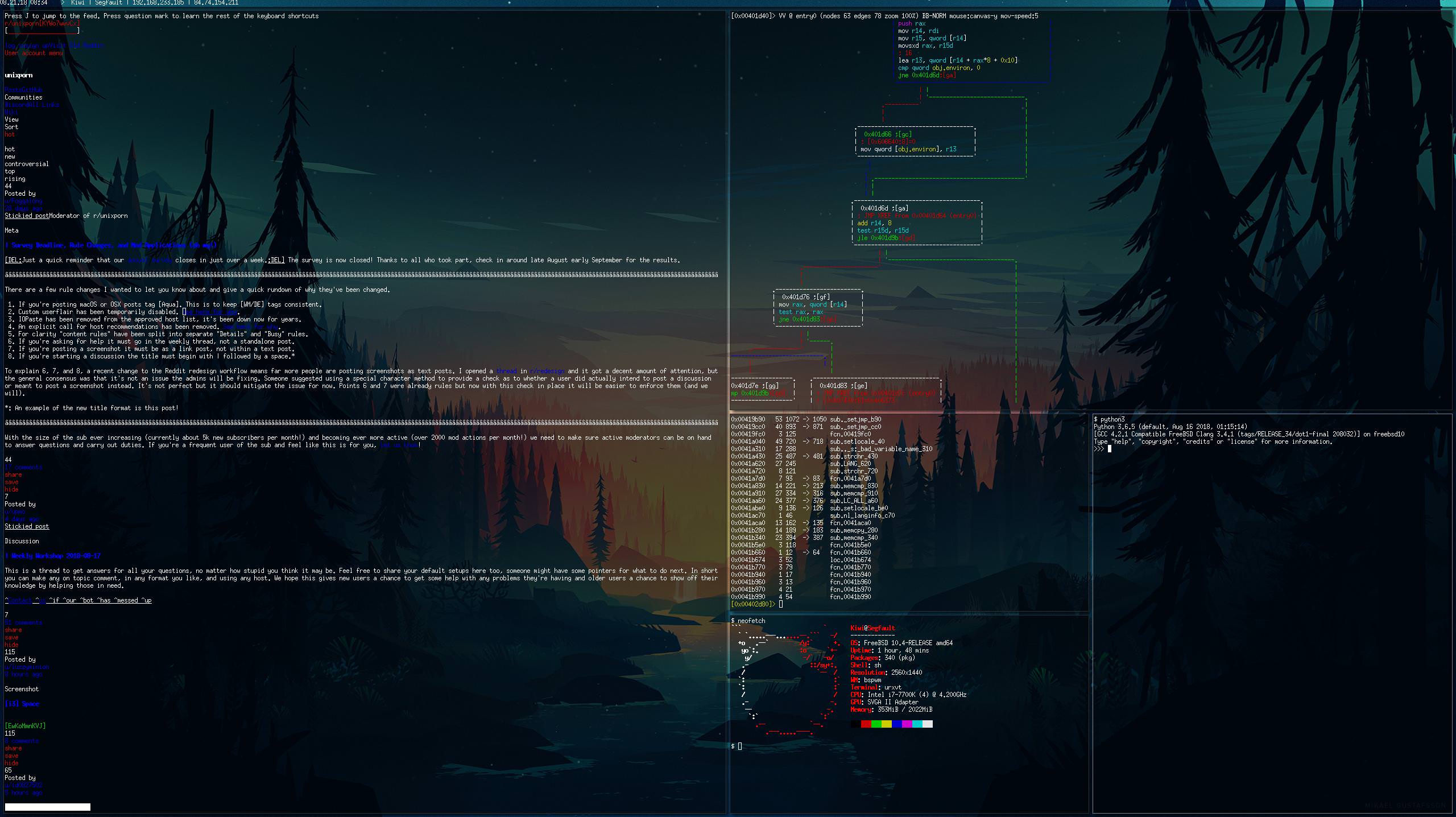Open the Wiki link in the browser
Viewport: 1456px width, 817px height.
(11, 112)
